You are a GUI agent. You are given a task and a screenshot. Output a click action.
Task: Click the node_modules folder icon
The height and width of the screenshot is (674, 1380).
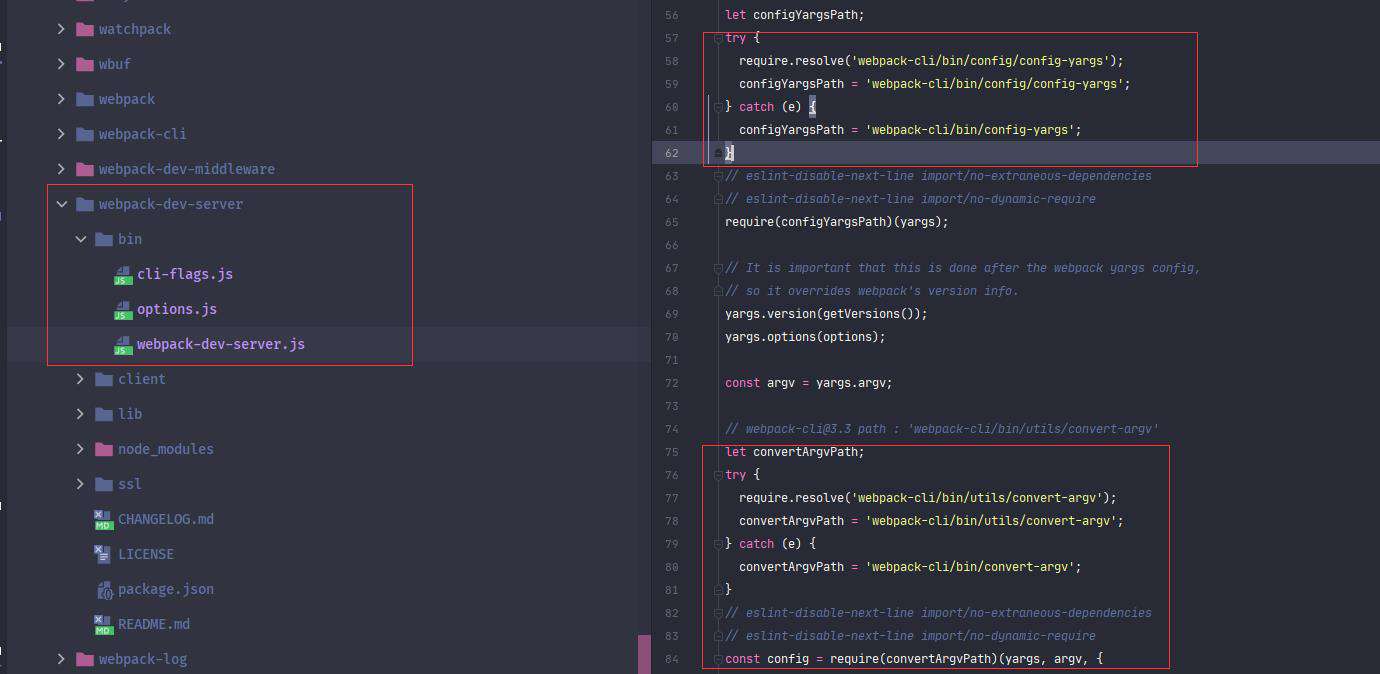[x=103, y=449]
